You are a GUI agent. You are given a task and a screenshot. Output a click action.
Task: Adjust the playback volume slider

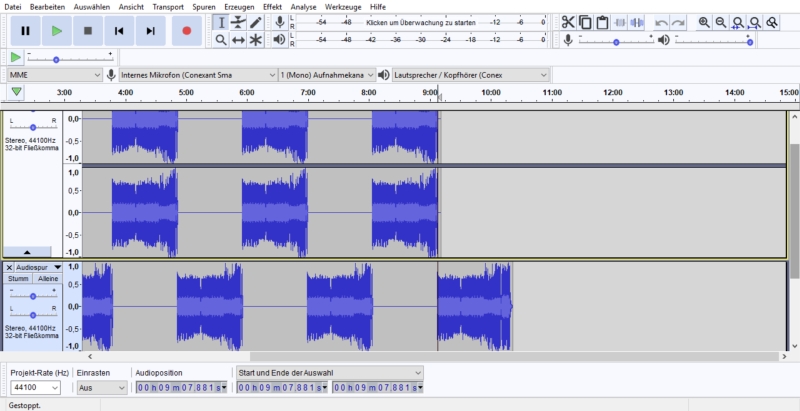749,42
